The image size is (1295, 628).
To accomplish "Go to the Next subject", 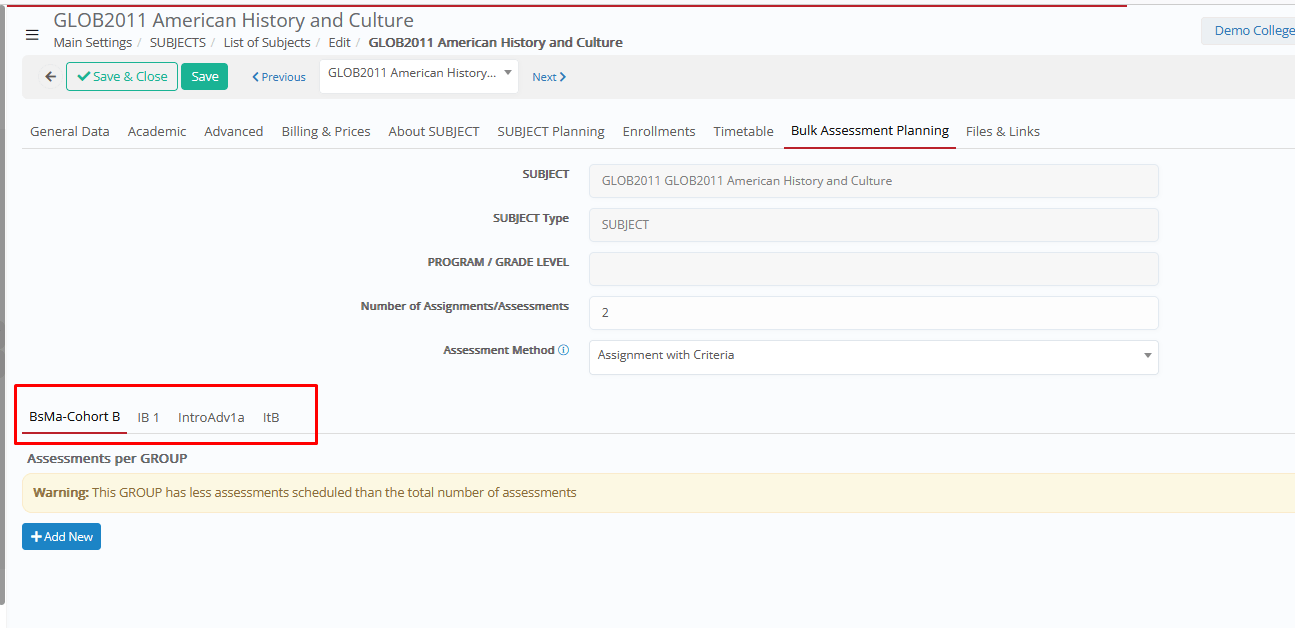I will click(x=549, y=77).
